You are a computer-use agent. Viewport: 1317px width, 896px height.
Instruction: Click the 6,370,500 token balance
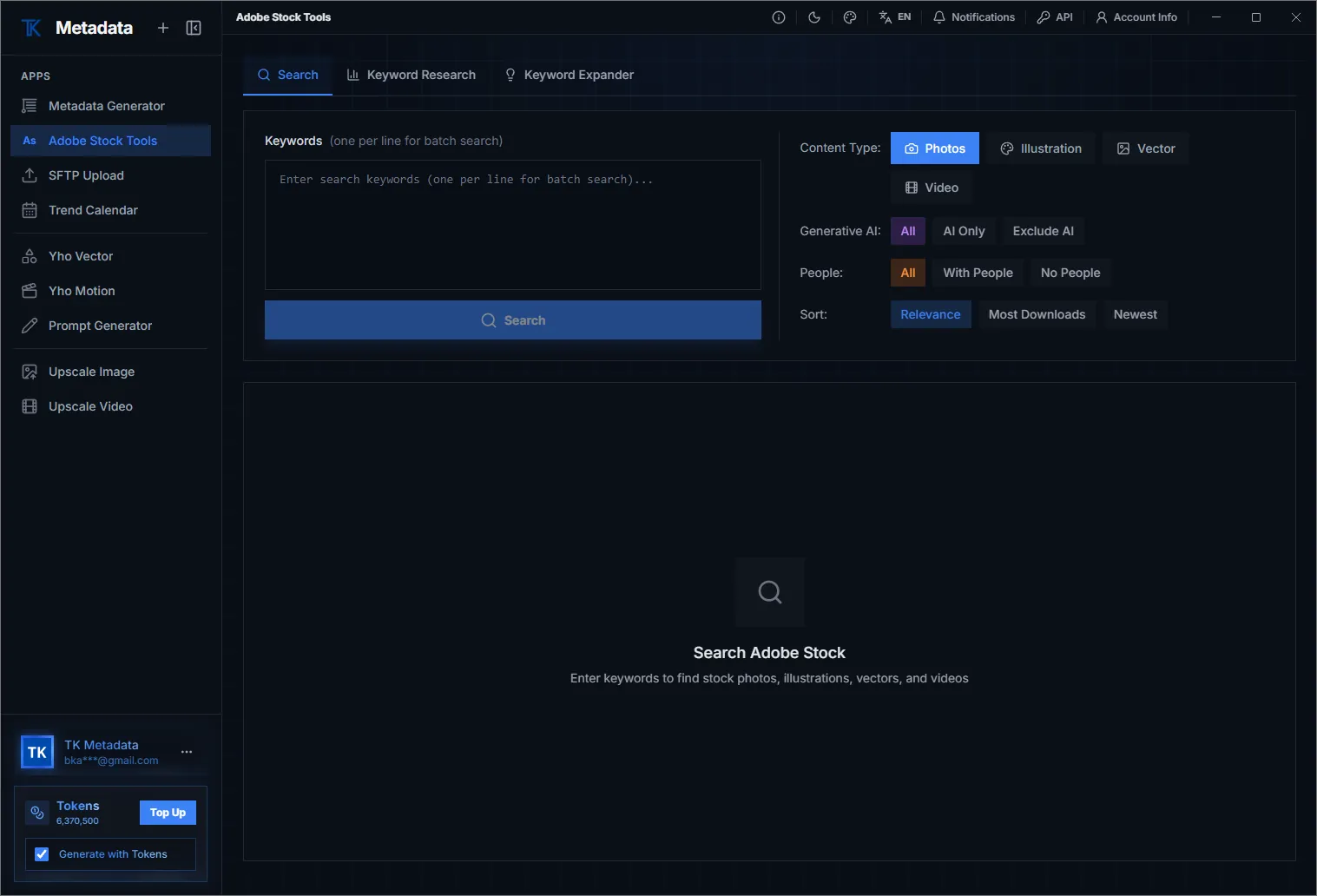[x=77, y=821]
